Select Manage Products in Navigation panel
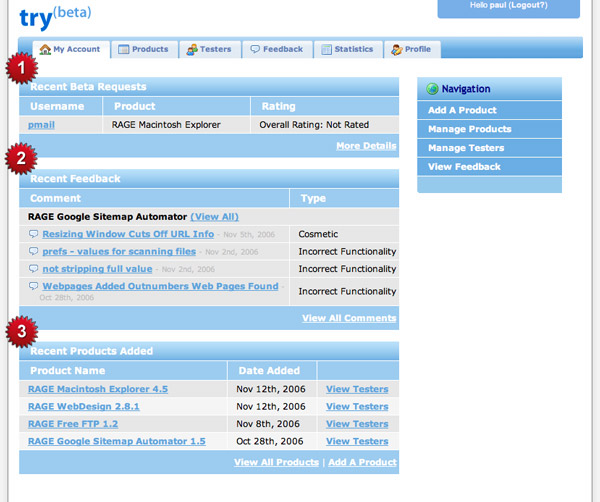The width and height of the screenshot is (600, 502). click(x=489, y=129)
